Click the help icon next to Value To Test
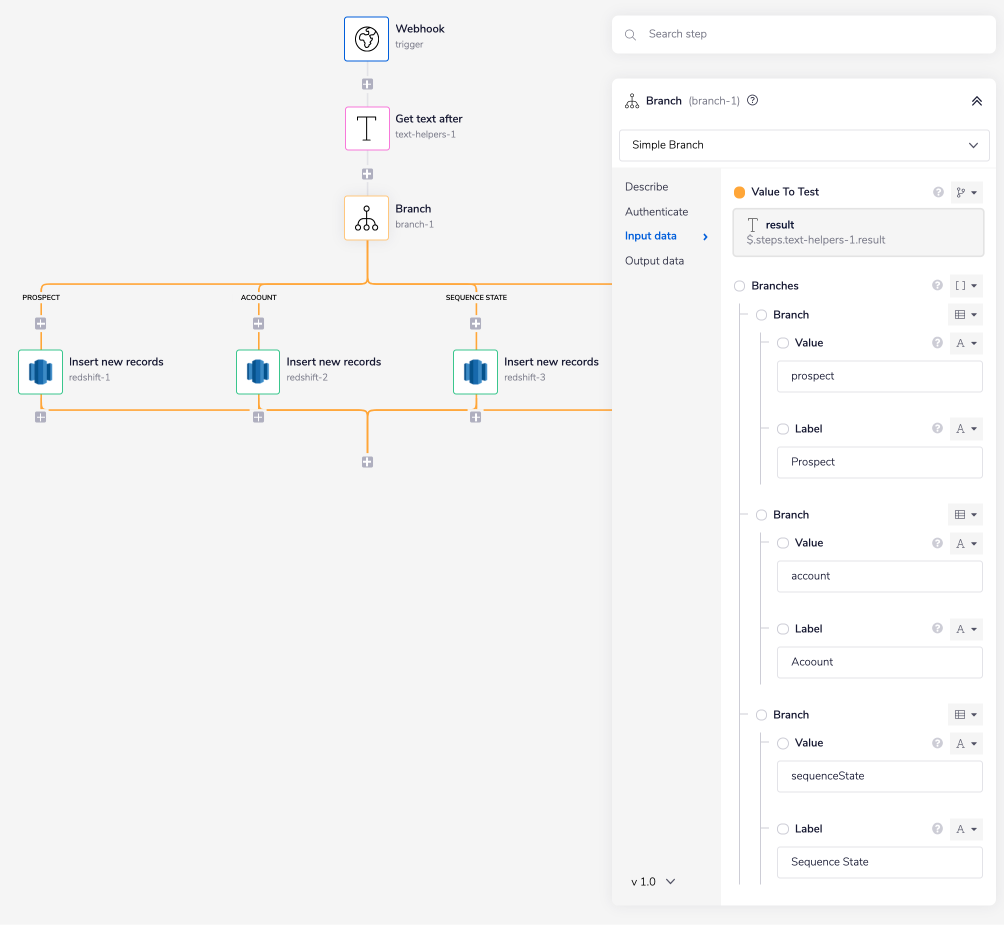1004x925 pixels. [x=937, y=192]
